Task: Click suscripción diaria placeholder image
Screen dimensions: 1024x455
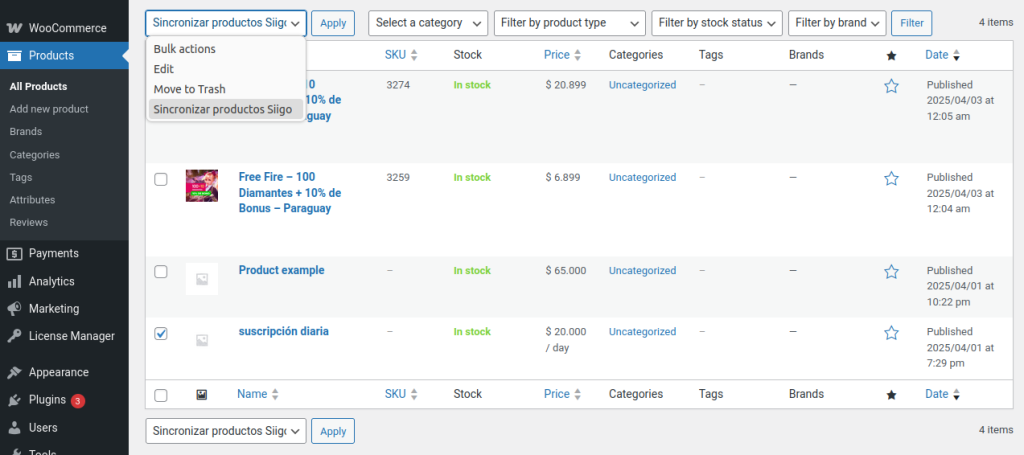Action: (x=202, y=340)
